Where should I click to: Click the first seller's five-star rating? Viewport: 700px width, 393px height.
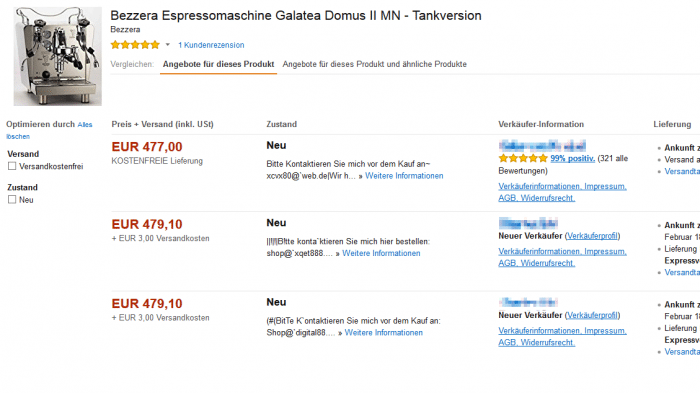coord(523,158)
